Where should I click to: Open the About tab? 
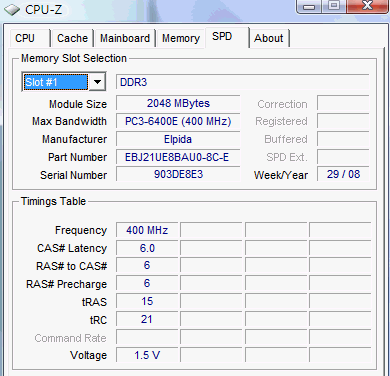point(269,38)
